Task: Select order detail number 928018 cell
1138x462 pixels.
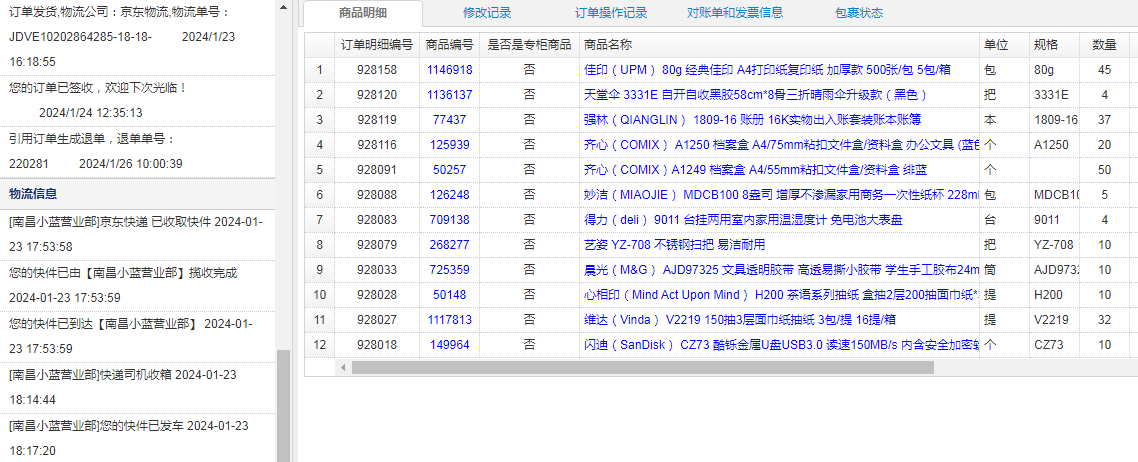Action: pyautogui.click(x=377, y=345)
